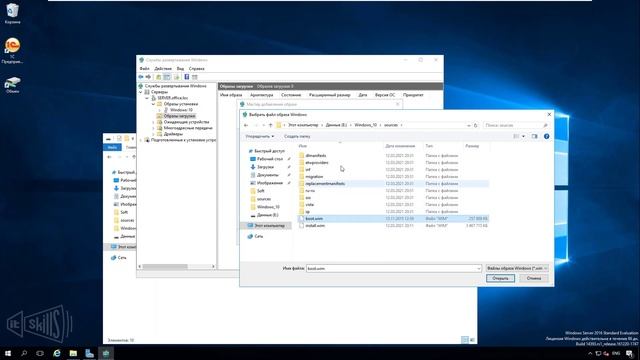Click the blue help icon in the file dialog
The image size is (640, 360).
pyautogui.click(x=547, y=136)
